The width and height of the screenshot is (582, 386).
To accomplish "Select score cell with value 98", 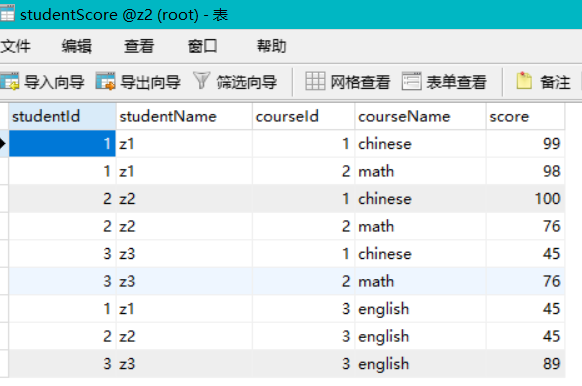I will [526, 171].
